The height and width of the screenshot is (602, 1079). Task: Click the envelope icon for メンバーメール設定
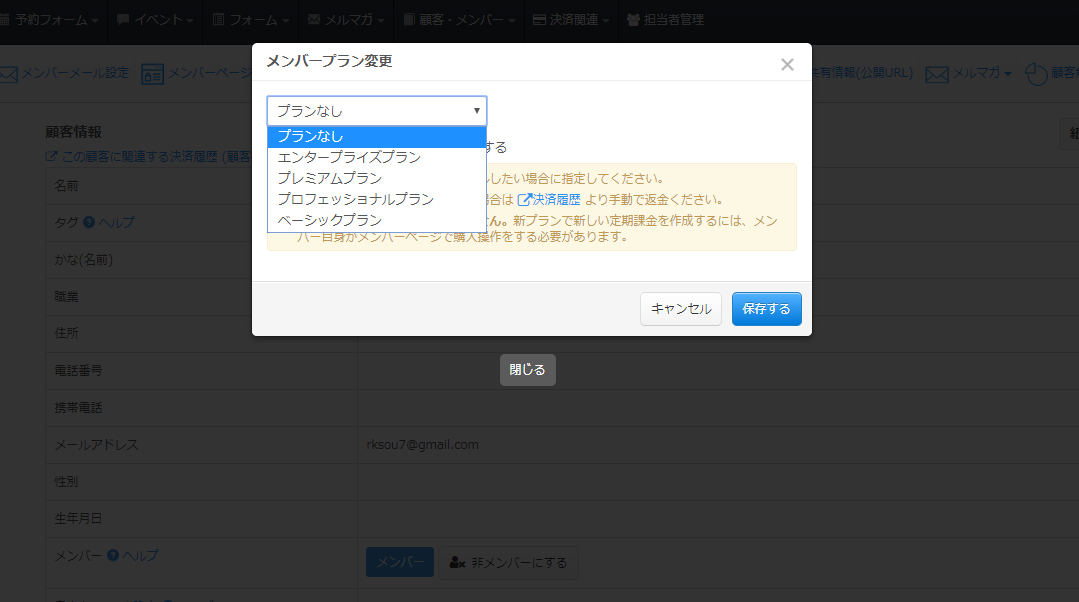[8, 74]
